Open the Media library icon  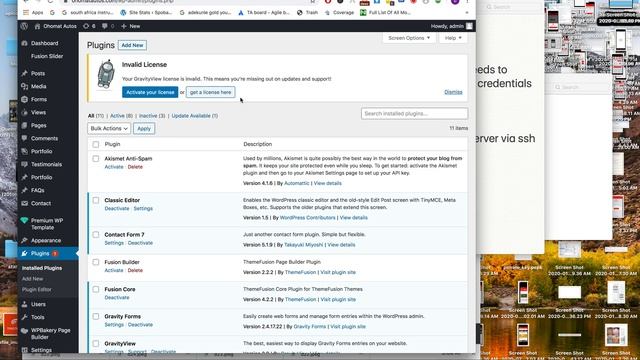tap(24, 86)
